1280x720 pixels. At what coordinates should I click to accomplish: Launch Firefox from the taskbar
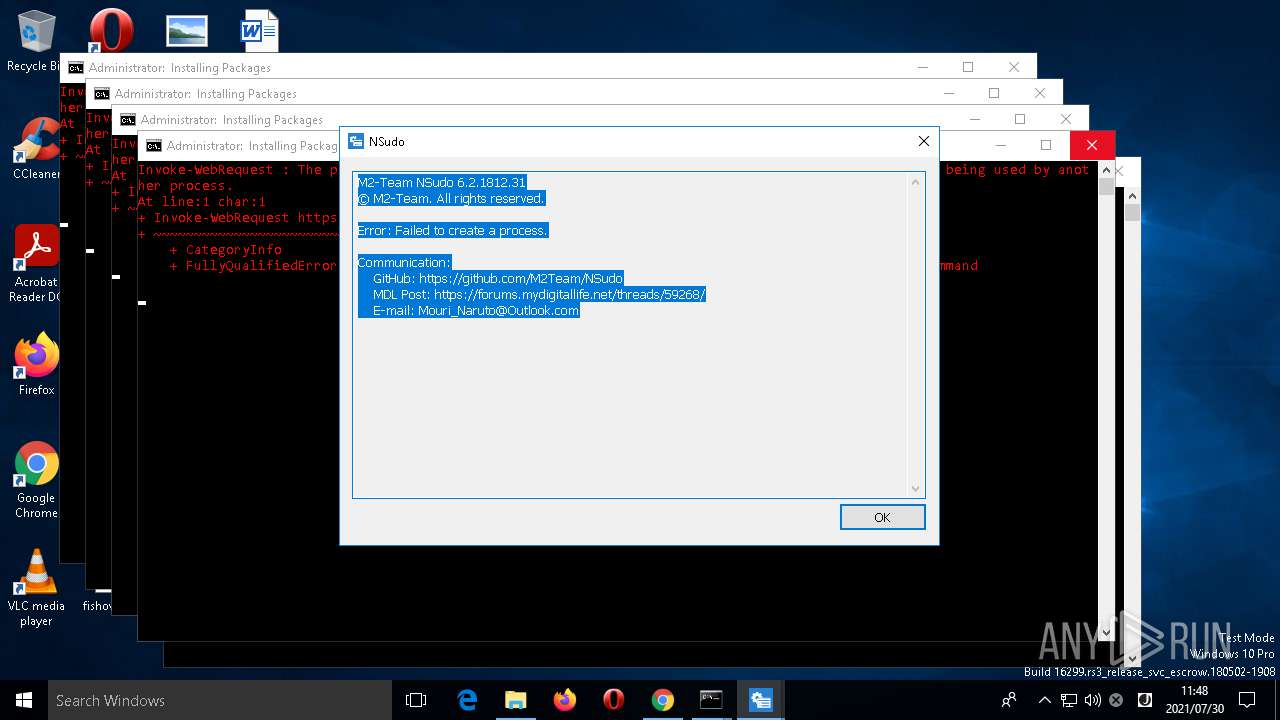564,700
